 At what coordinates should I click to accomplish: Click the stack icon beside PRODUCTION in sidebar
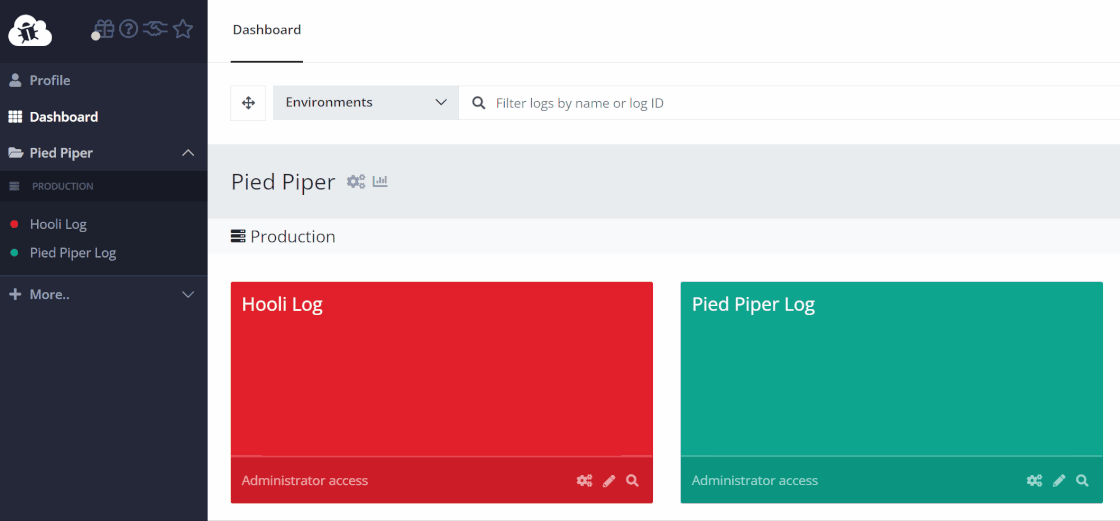tap(14, 186)
